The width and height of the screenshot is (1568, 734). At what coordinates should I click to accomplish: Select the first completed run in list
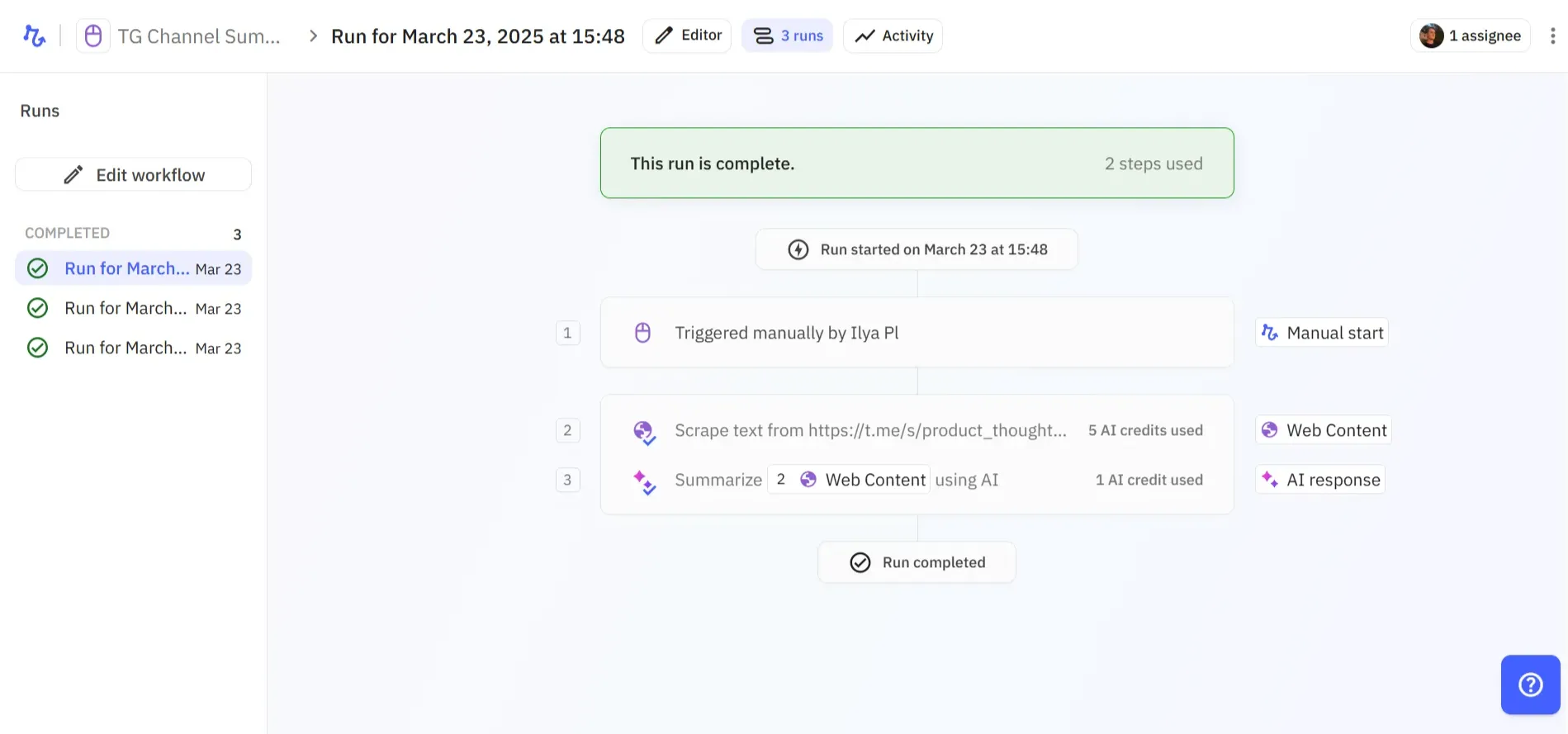(134, 269)
